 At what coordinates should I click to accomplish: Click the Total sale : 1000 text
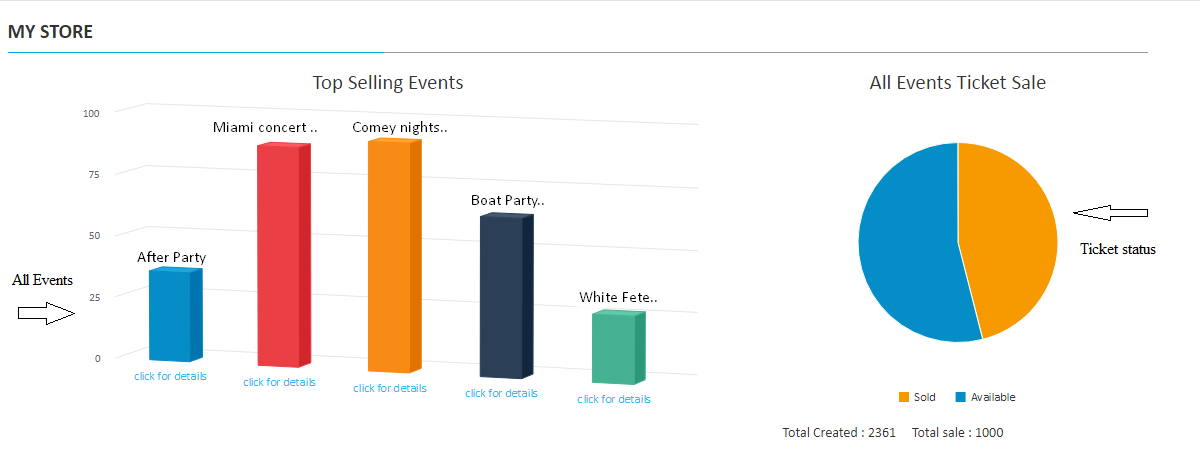click(x=957, y=433)
